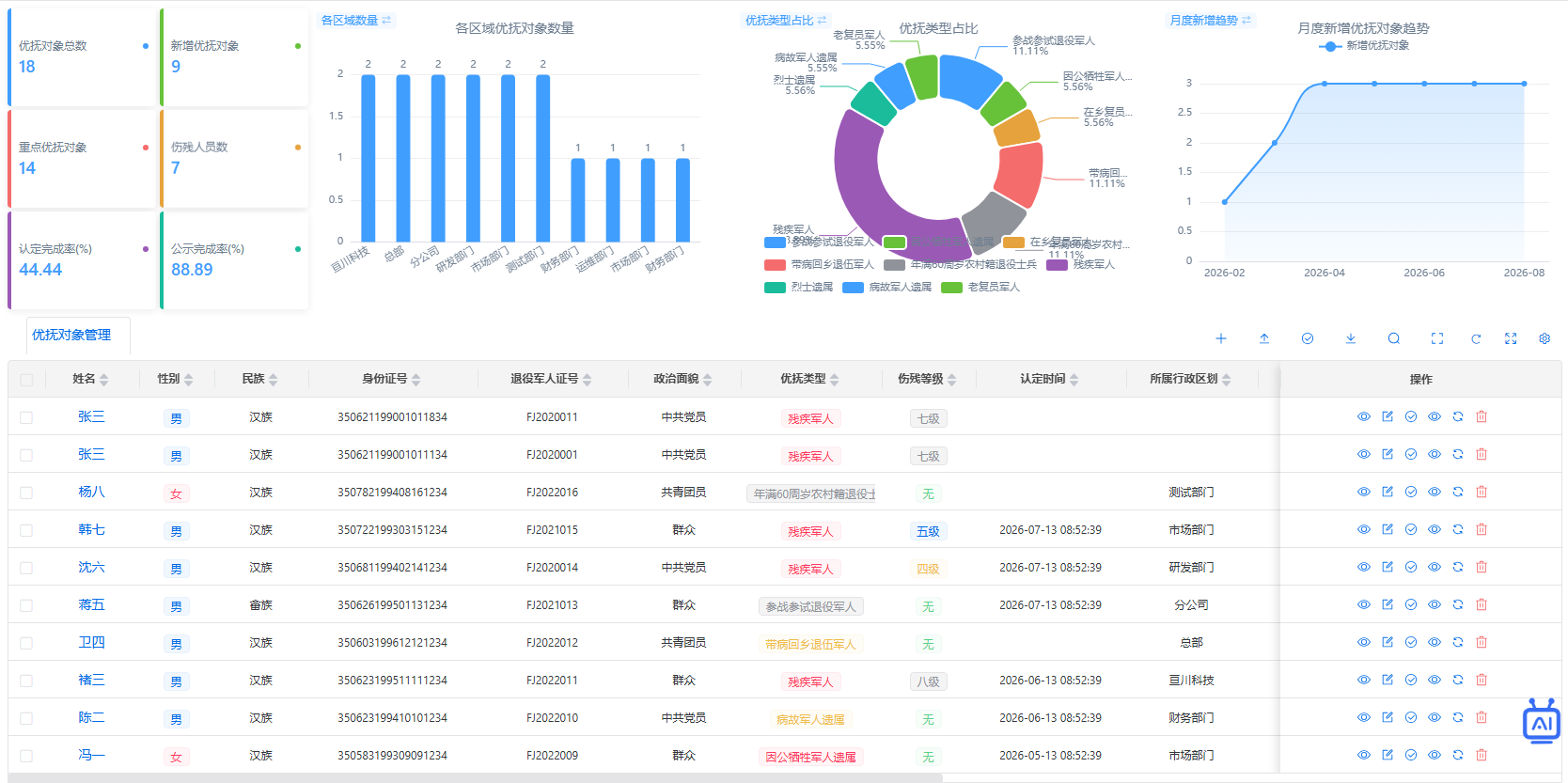Check the box for 褚三 row
Image resolution: width=1568 pixels, height=783 pixels.
[26, 681]
